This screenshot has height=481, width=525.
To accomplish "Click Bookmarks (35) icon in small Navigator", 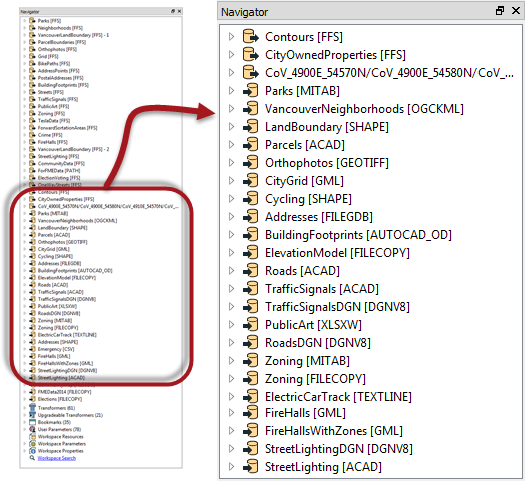I will 32,422.
